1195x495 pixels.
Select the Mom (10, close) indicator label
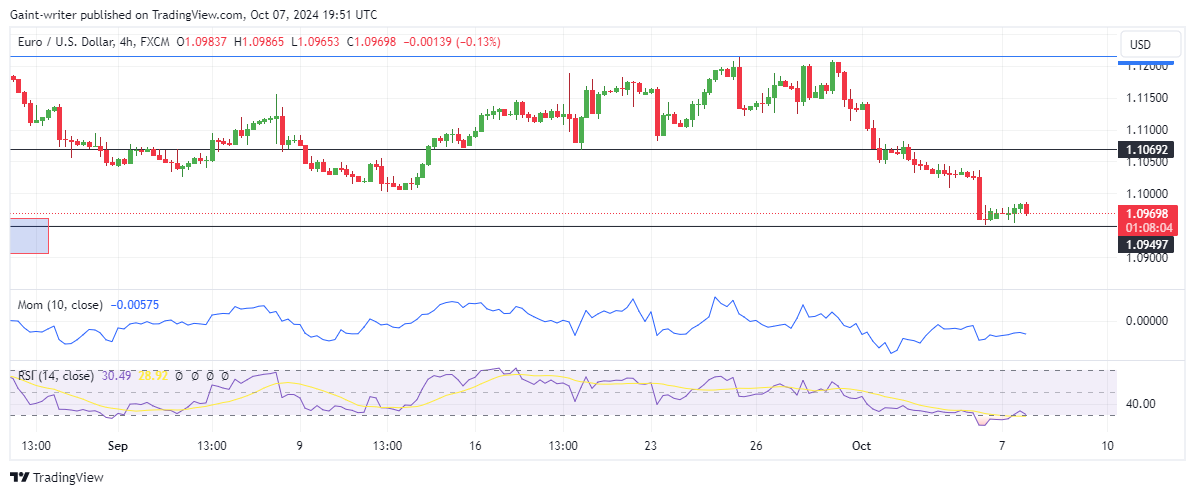click(60, 305)
